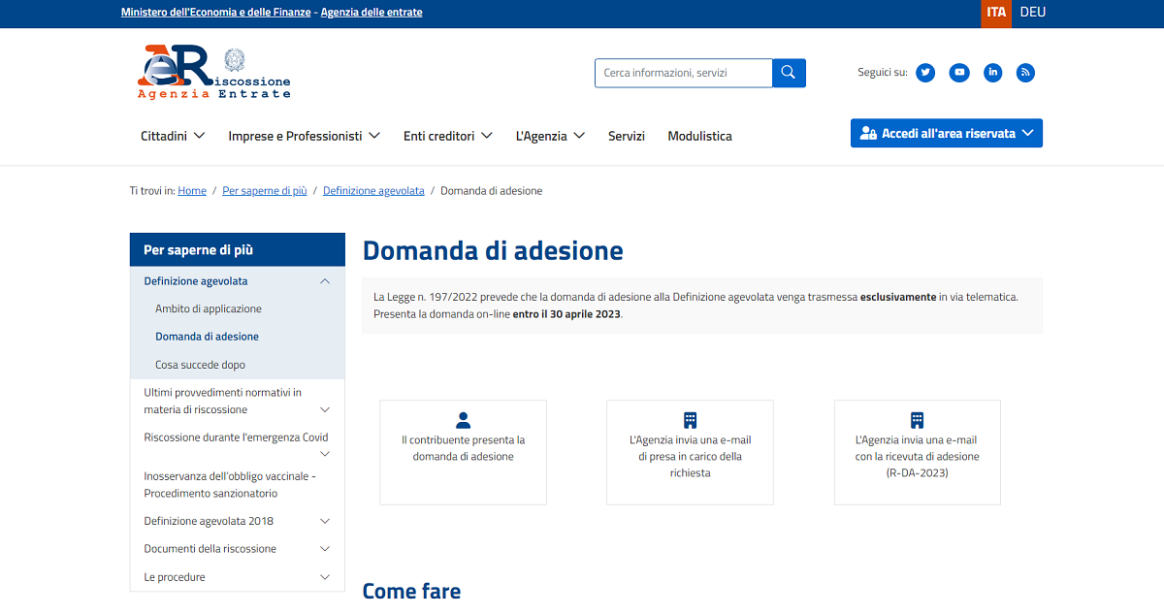This screenshot has width=1164, height=615.
Task: Expand the Cittadini menu
Action: click(x=172, y=136)
